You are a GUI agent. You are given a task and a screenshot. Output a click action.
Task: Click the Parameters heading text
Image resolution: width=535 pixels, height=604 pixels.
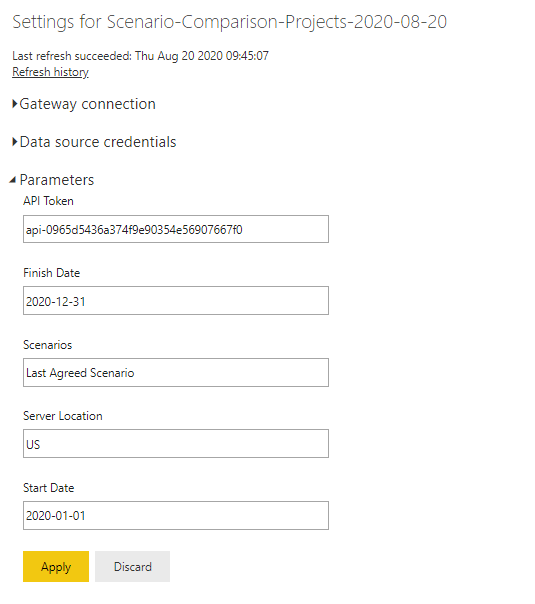tap(57, 180)
